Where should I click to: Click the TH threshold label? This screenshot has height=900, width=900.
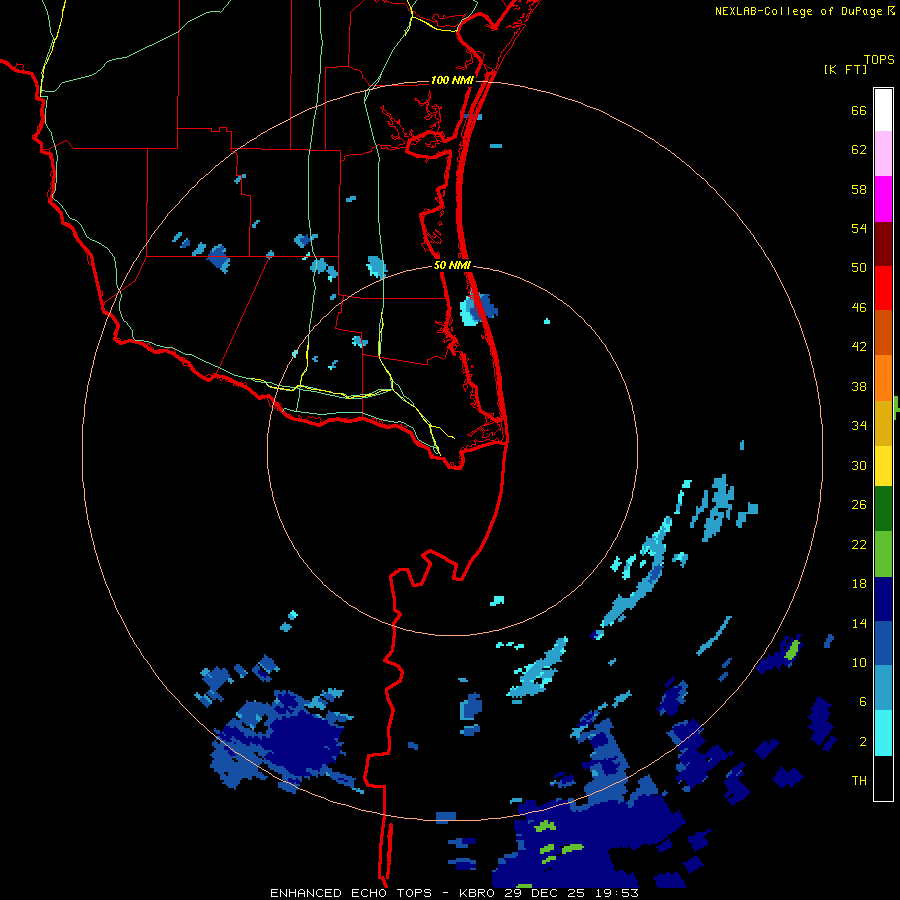[859, 781]
